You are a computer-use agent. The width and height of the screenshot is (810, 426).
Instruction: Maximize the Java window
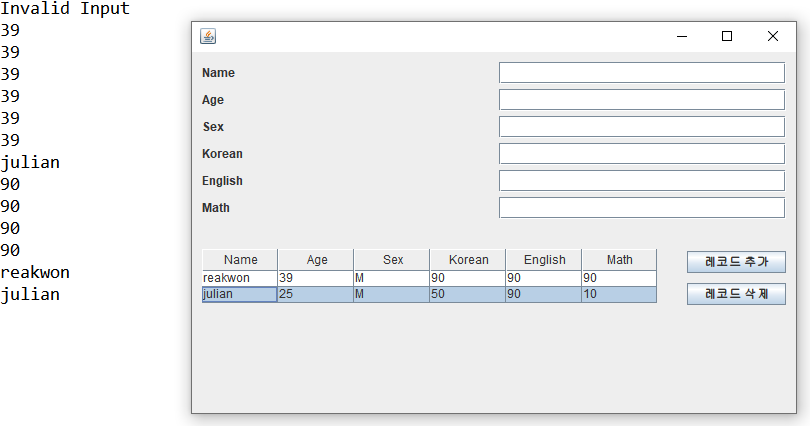[727, 36]
